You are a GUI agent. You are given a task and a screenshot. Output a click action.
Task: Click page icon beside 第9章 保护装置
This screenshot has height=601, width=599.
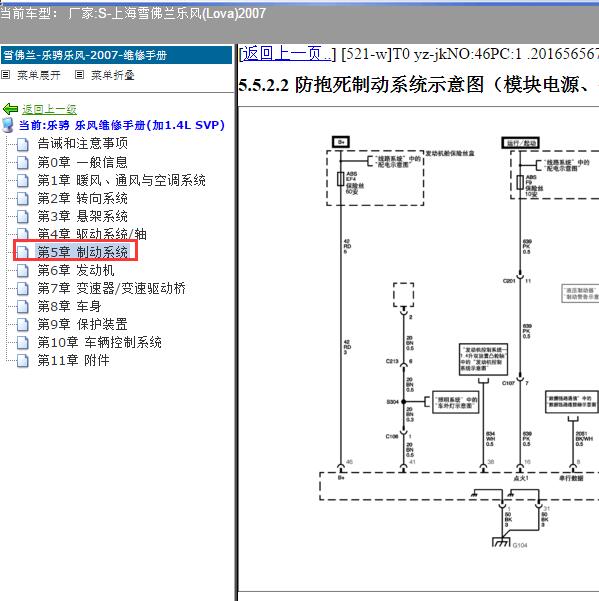pos(23,325)
